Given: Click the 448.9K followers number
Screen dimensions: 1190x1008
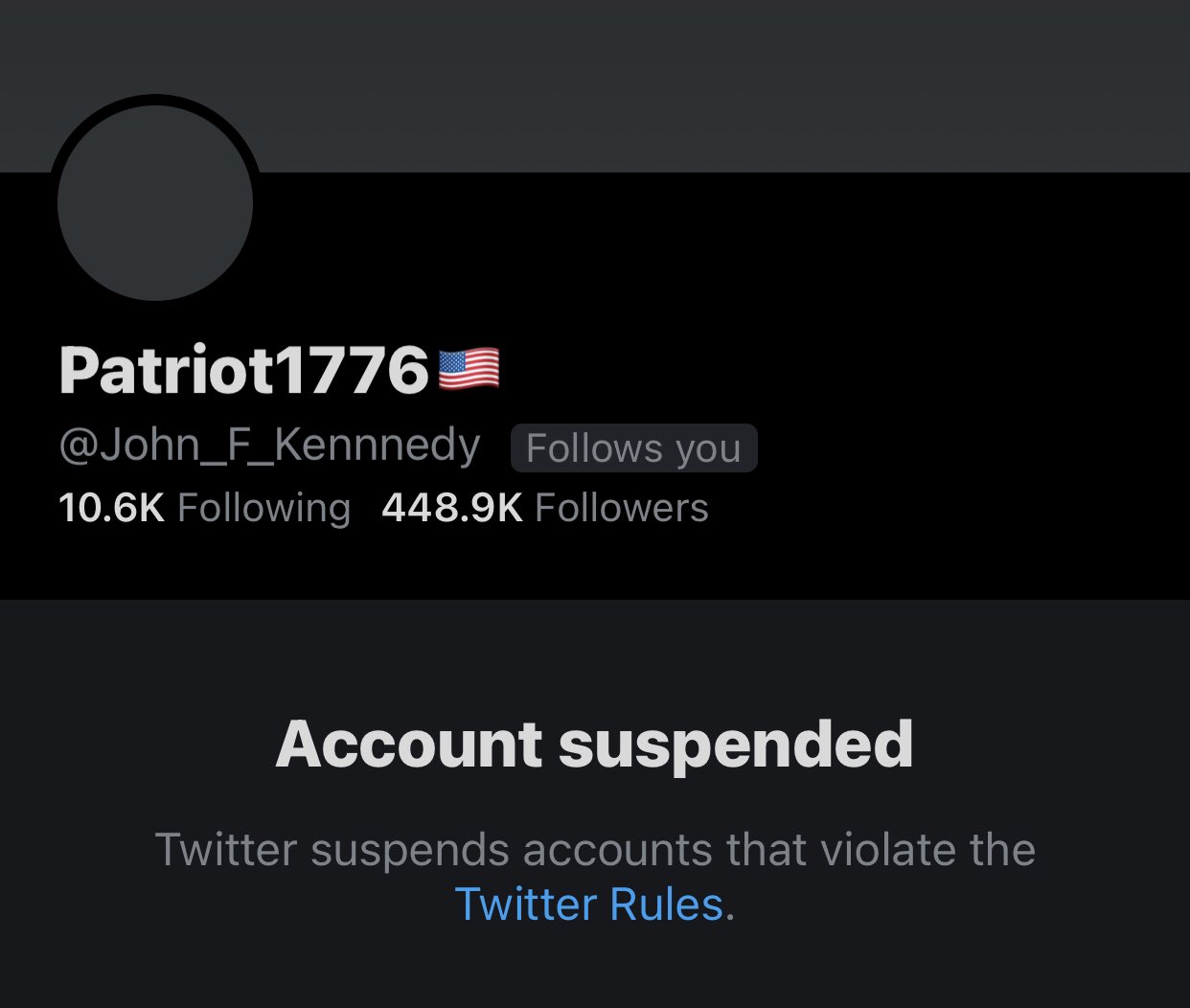Looking at the screenshot, I should 451,508.
